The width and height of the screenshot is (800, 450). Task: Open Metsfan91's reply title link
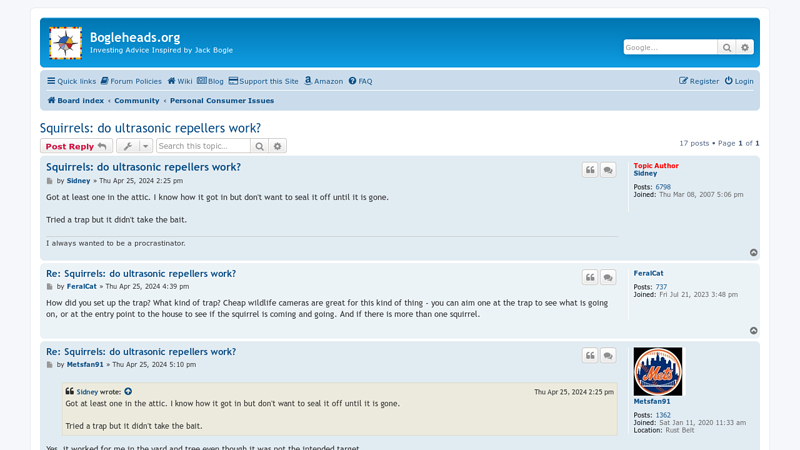point(141,352)
